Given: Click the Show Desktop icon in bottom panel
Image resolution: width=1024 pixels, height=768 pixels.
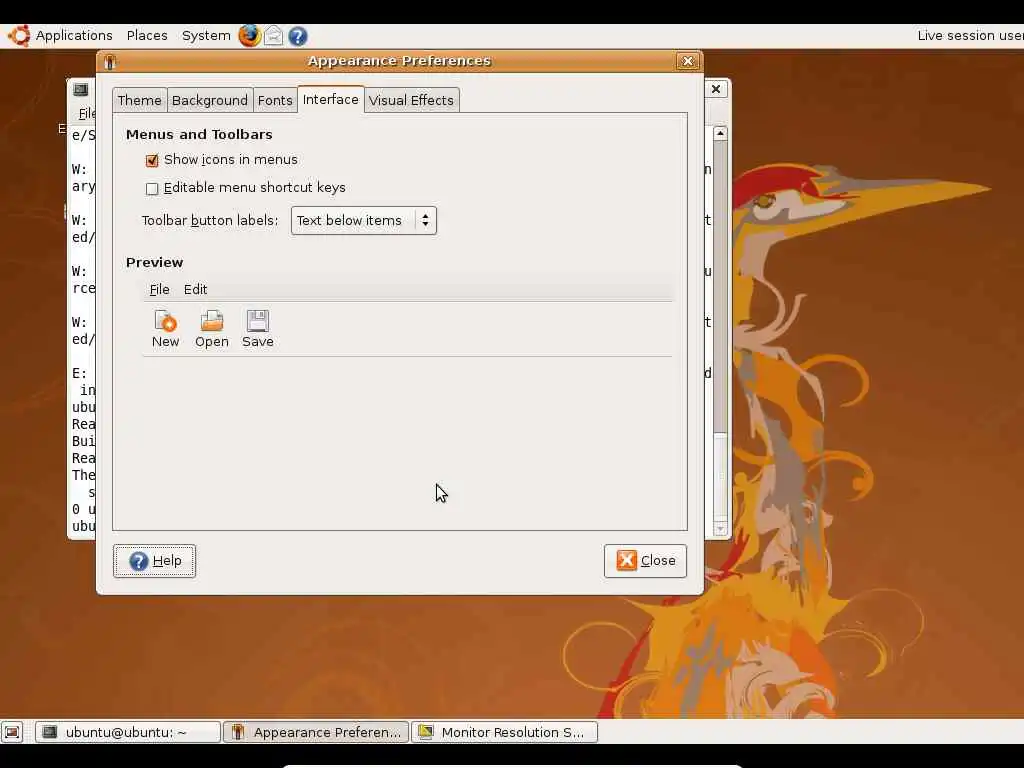Looking at the screenshot, I should coord(12,732).
